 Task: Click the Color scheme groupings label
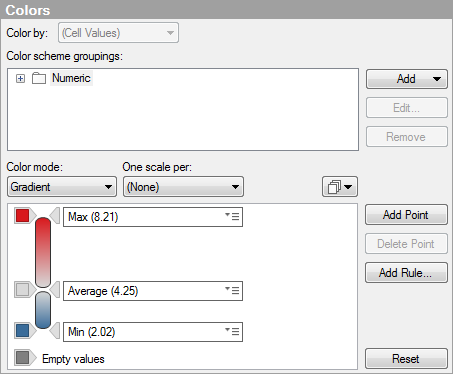[65, 56]
